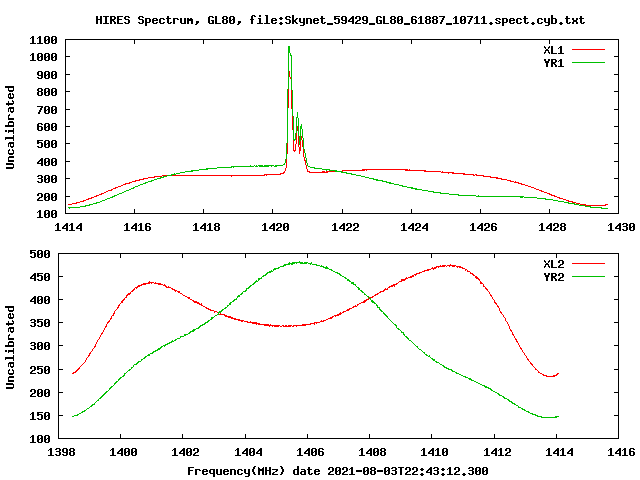Click the green YR2 curve maximum

coord(299,262)
